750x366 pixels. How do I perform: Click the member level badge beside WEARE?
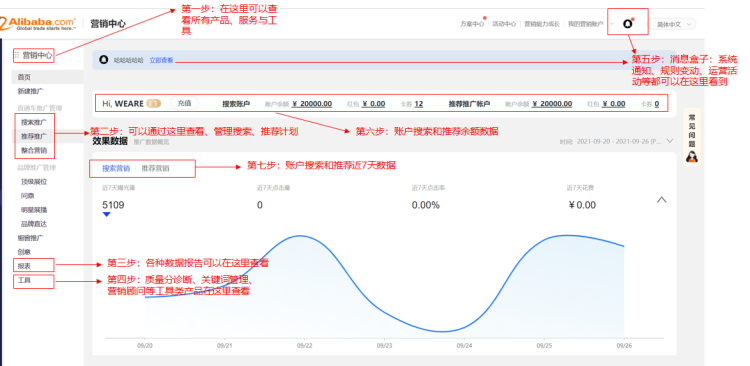pyautogui.click(x=153, y=104)
